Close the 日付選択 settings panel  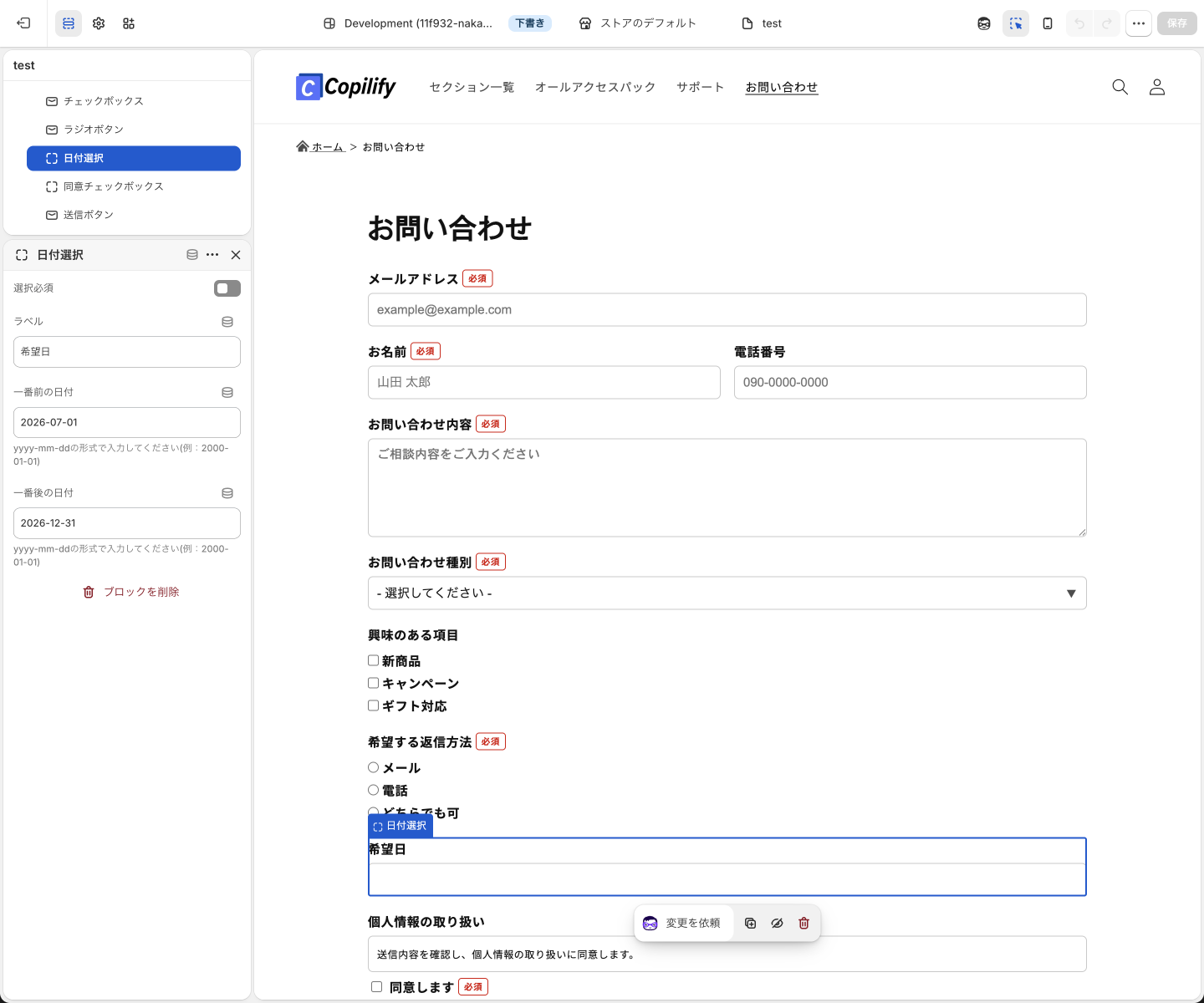(236, 255)
